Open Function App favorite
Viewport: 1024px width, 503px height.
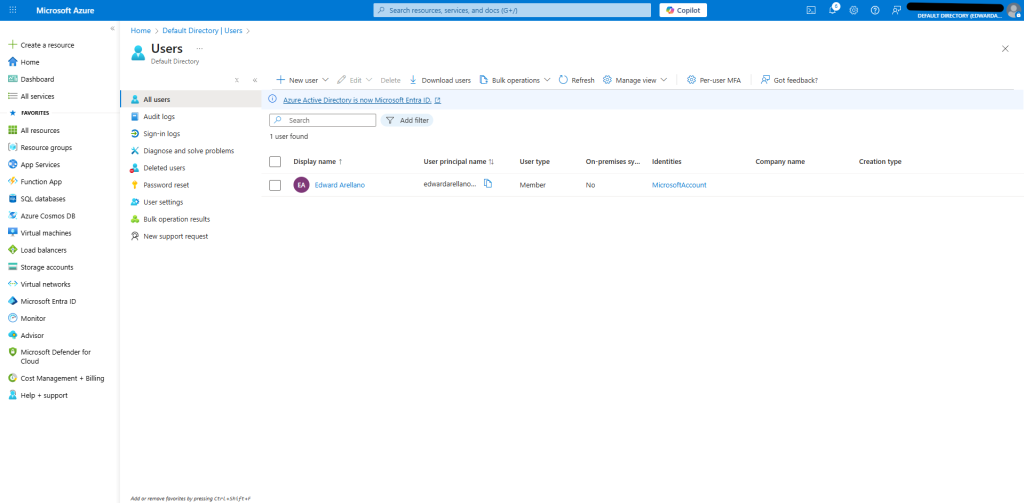(x=35, y=182)
